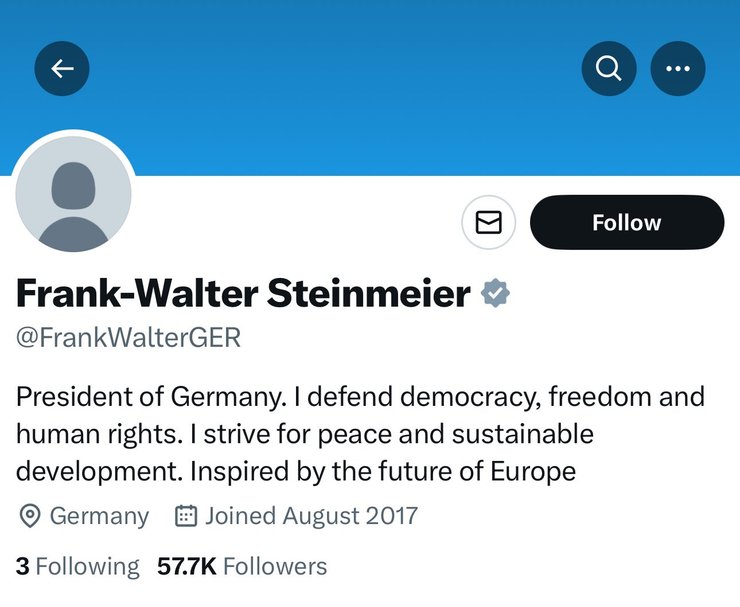This screenshot has height=607, width=740.
Task: Click the Germany location text
Action: click(99, 516)
